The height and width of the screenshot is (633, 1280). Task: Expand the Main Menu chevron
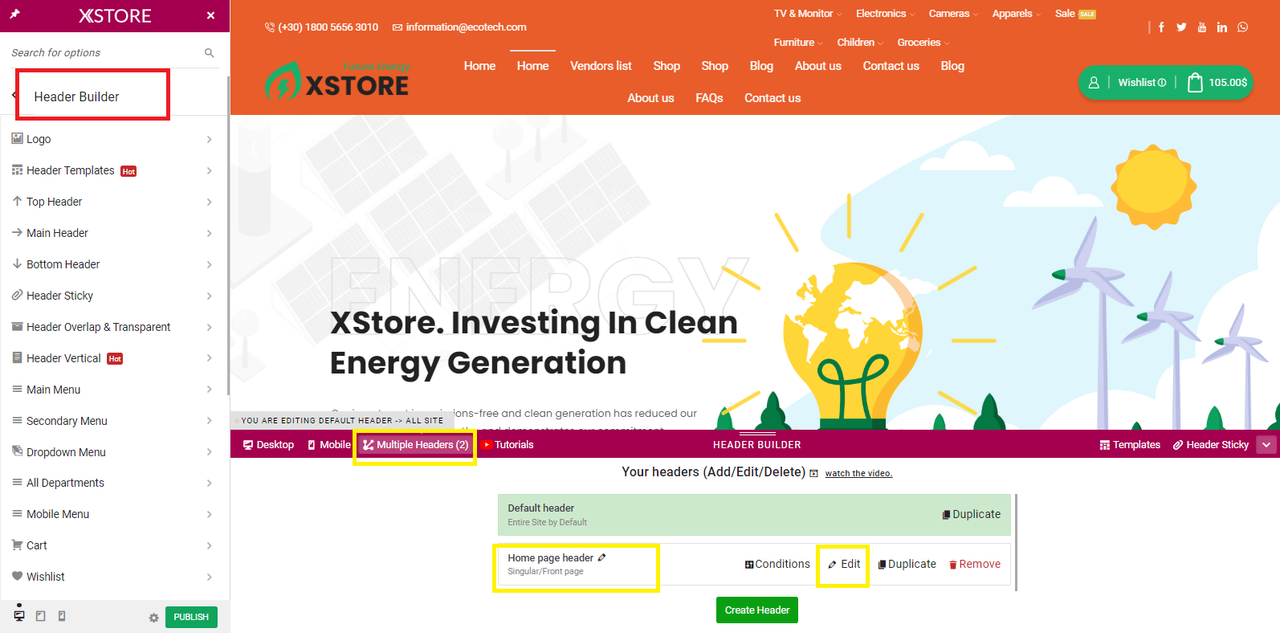(209, 389)
